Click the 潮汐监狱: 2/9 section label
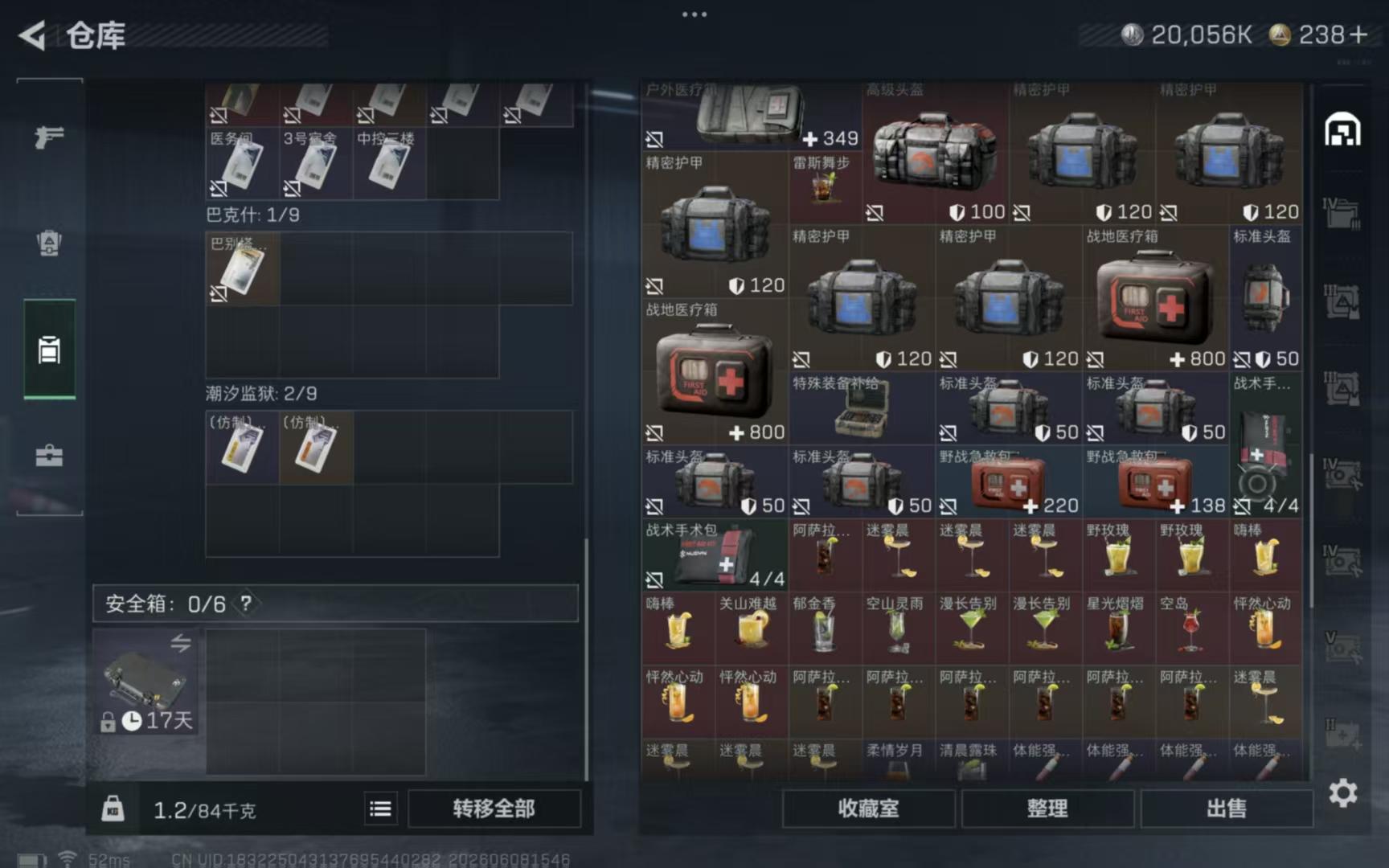The width and height of the screenshot is (1389, 868). click(x=261, y=393)
